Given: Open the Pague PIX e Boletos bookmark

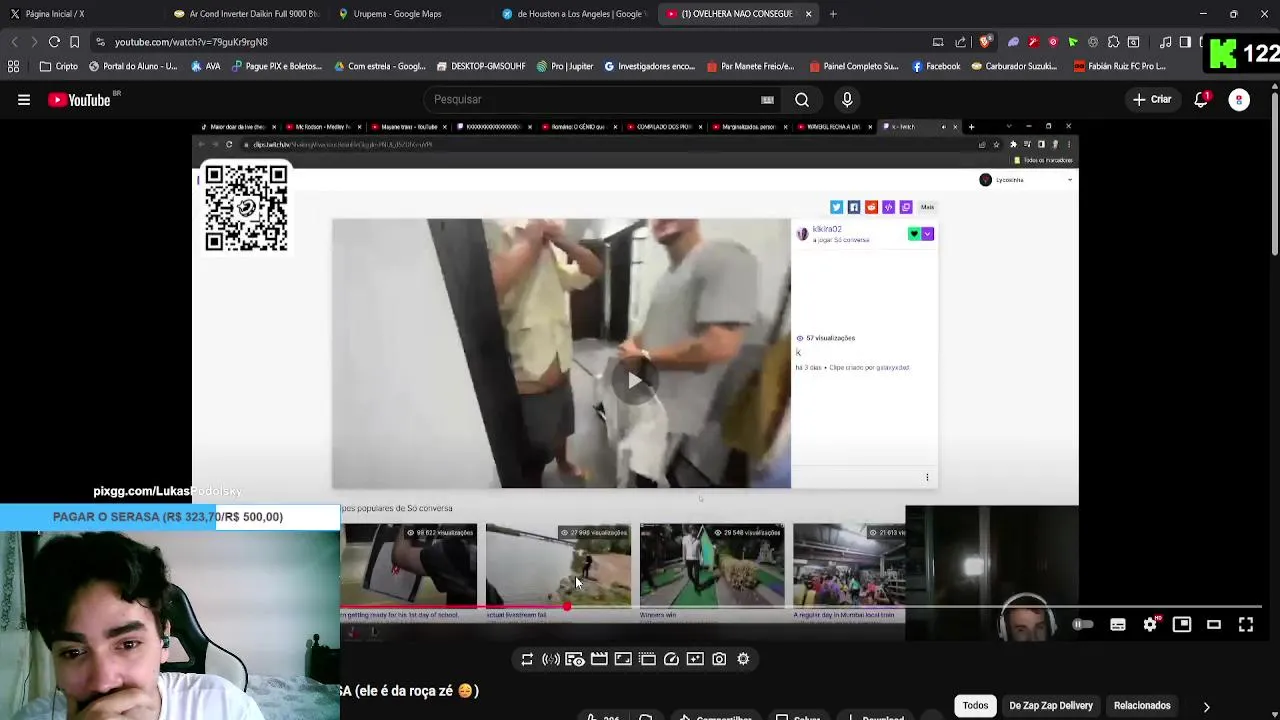Looking at the screenshot, I should pos(277,66).
